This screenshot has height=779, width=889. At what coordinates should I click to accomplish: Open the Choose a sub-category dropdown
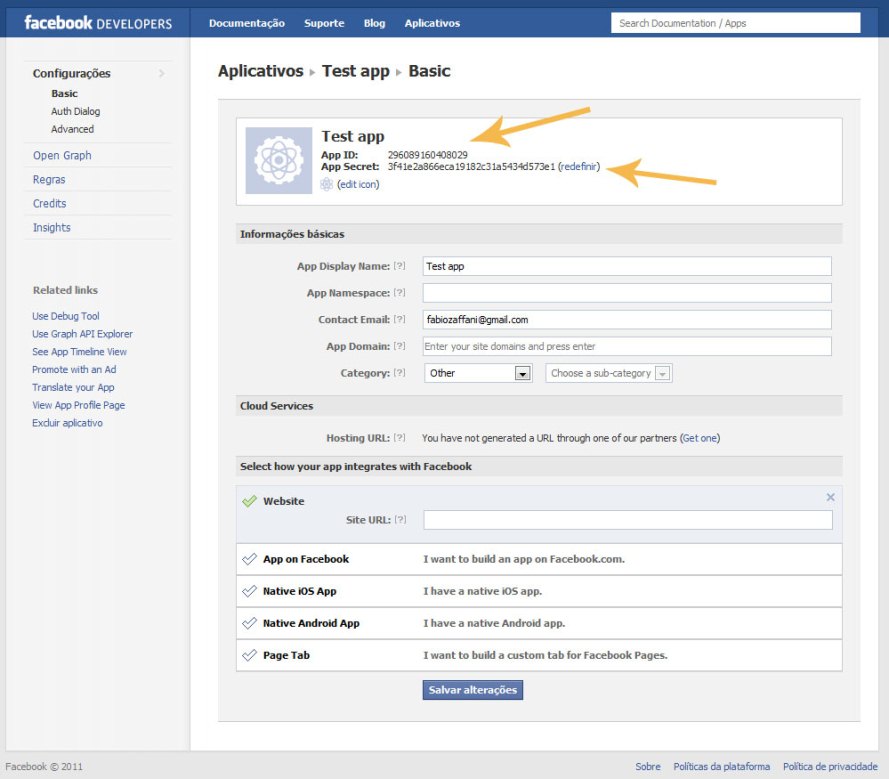click(x=609, y=373)
